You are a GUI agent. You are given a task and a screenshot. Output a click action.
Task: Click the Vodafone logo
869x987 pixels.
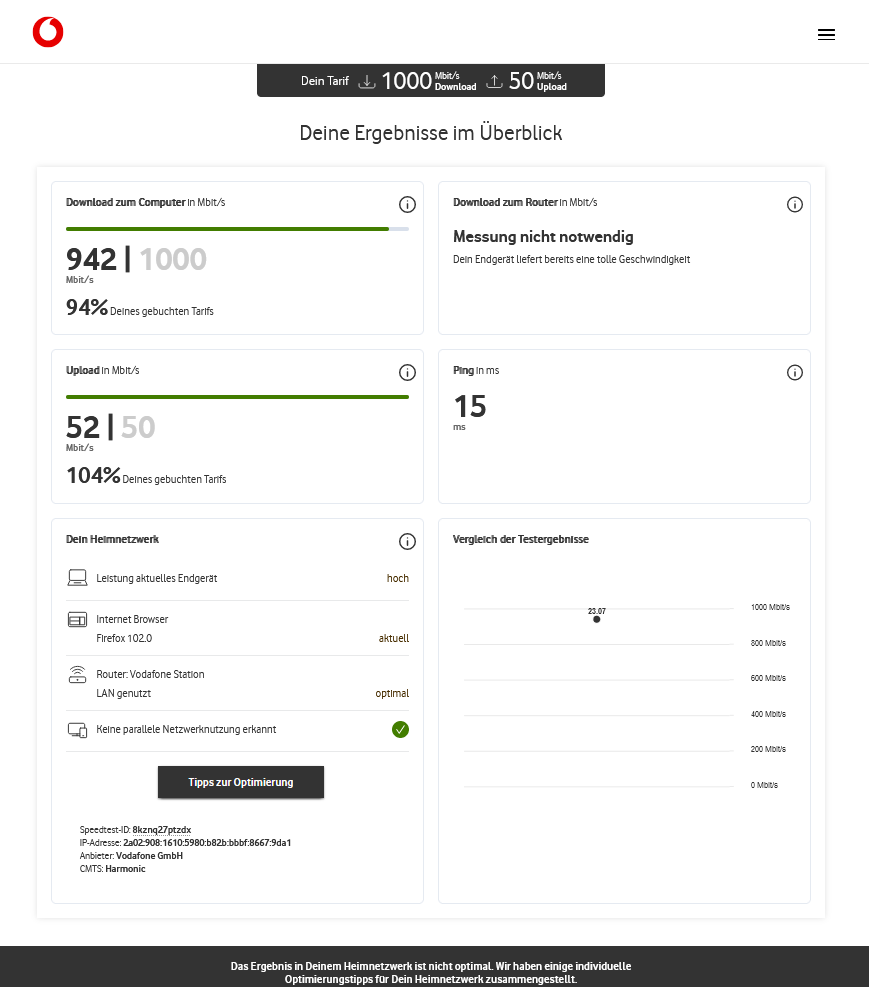(47, 33)
